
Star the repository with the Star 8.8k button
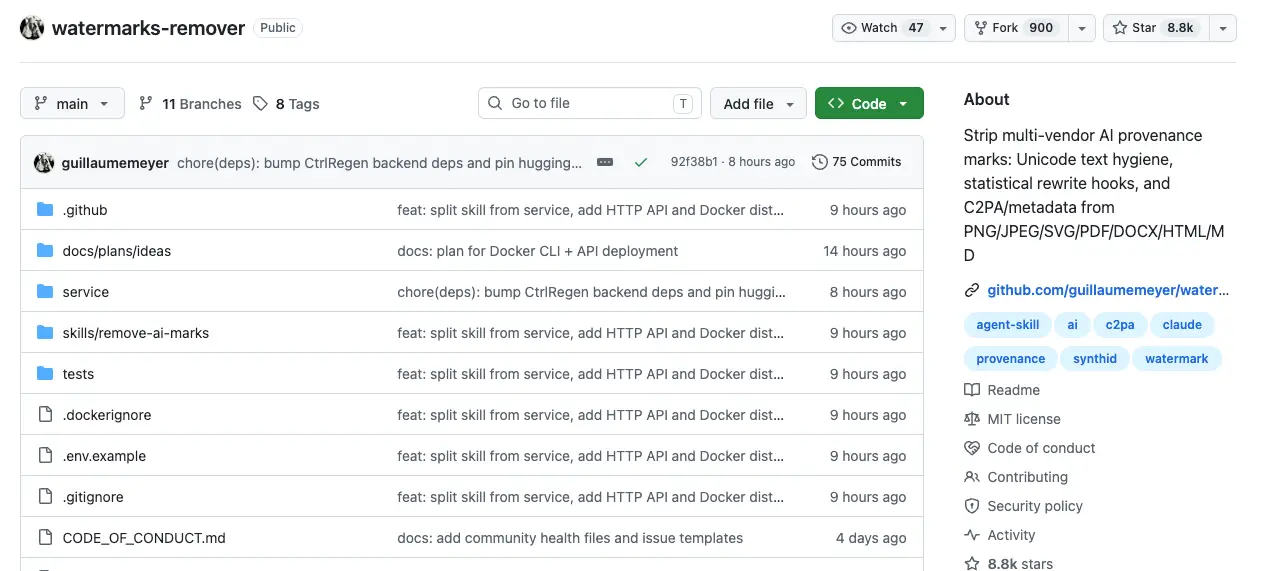[x=1156, y=28]
